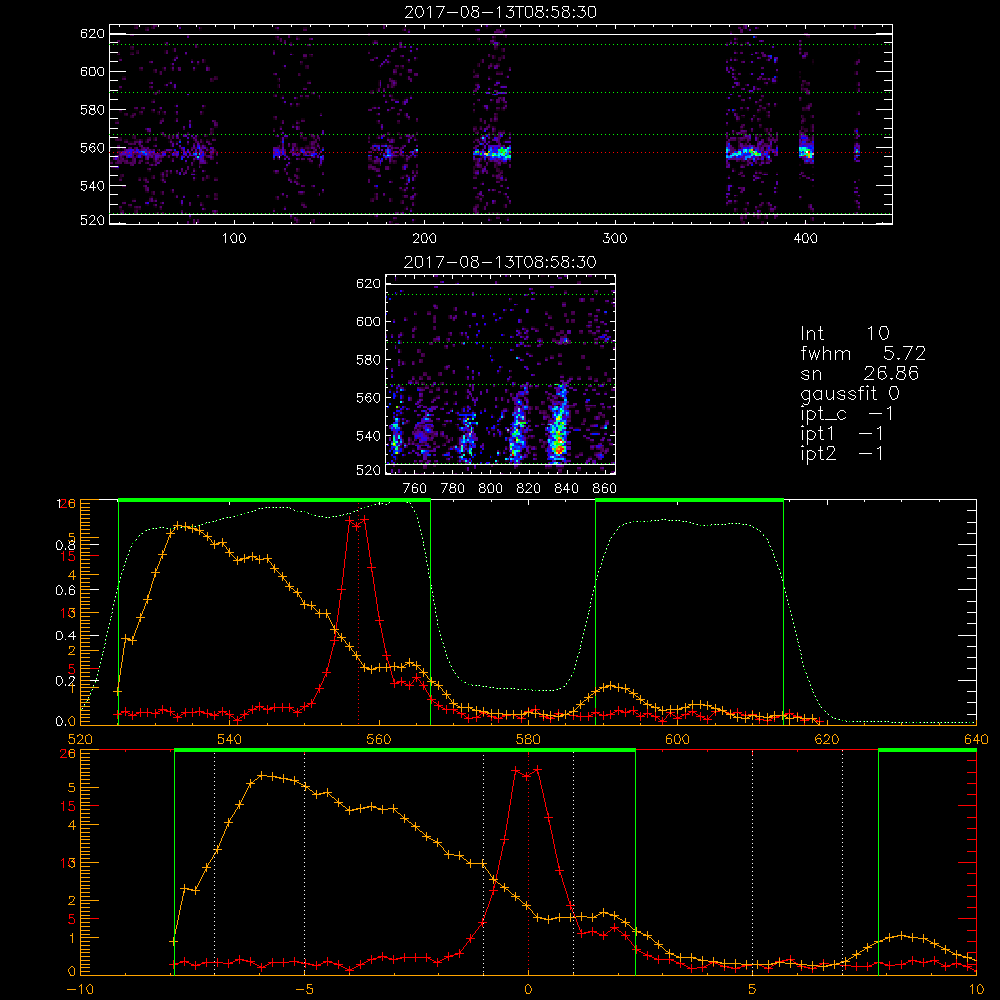Click the 200 x-axis label of top spectrogram

pyautogui.click(x=425, y=239)
